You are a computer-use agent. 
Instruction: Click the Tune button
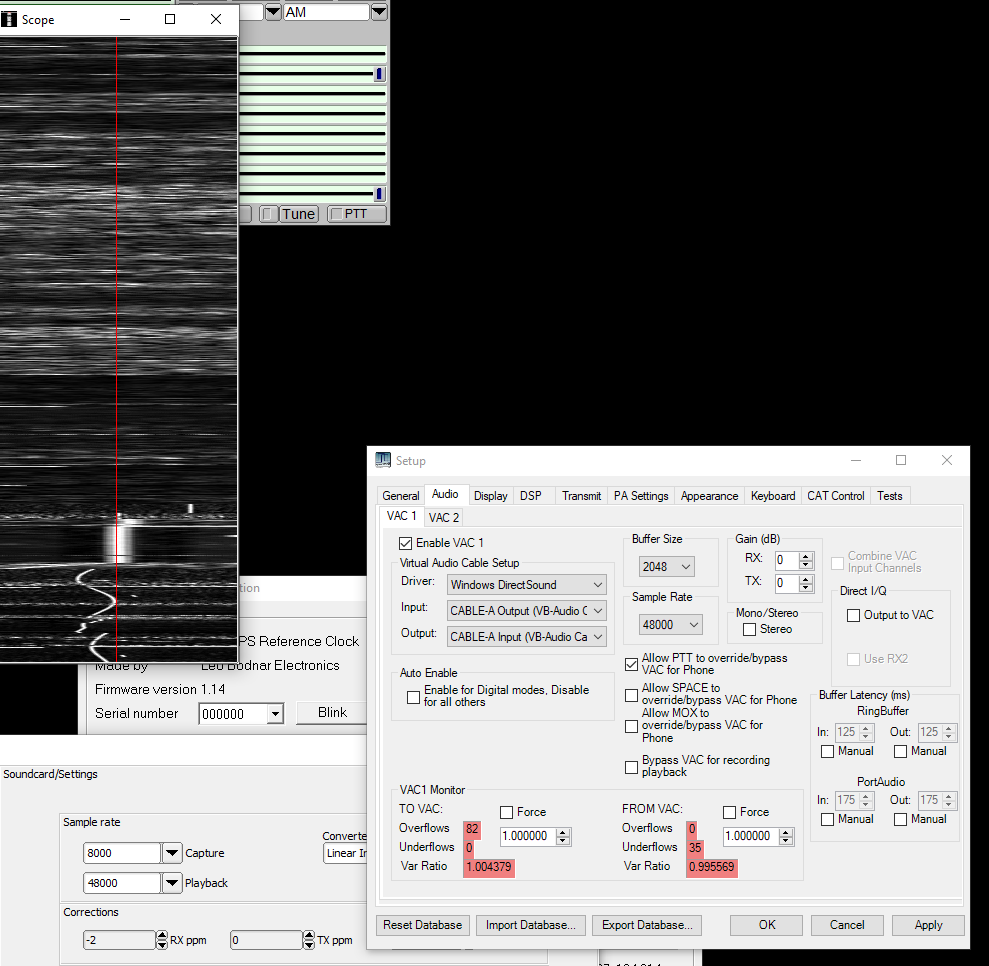(299, 214)
